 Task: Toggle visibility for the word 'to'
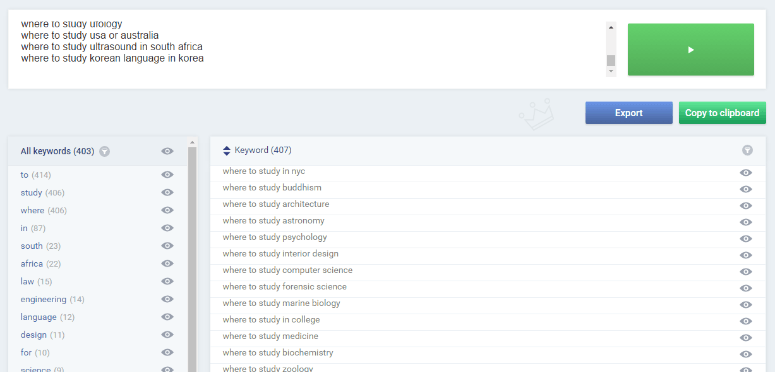pos(167,175)
